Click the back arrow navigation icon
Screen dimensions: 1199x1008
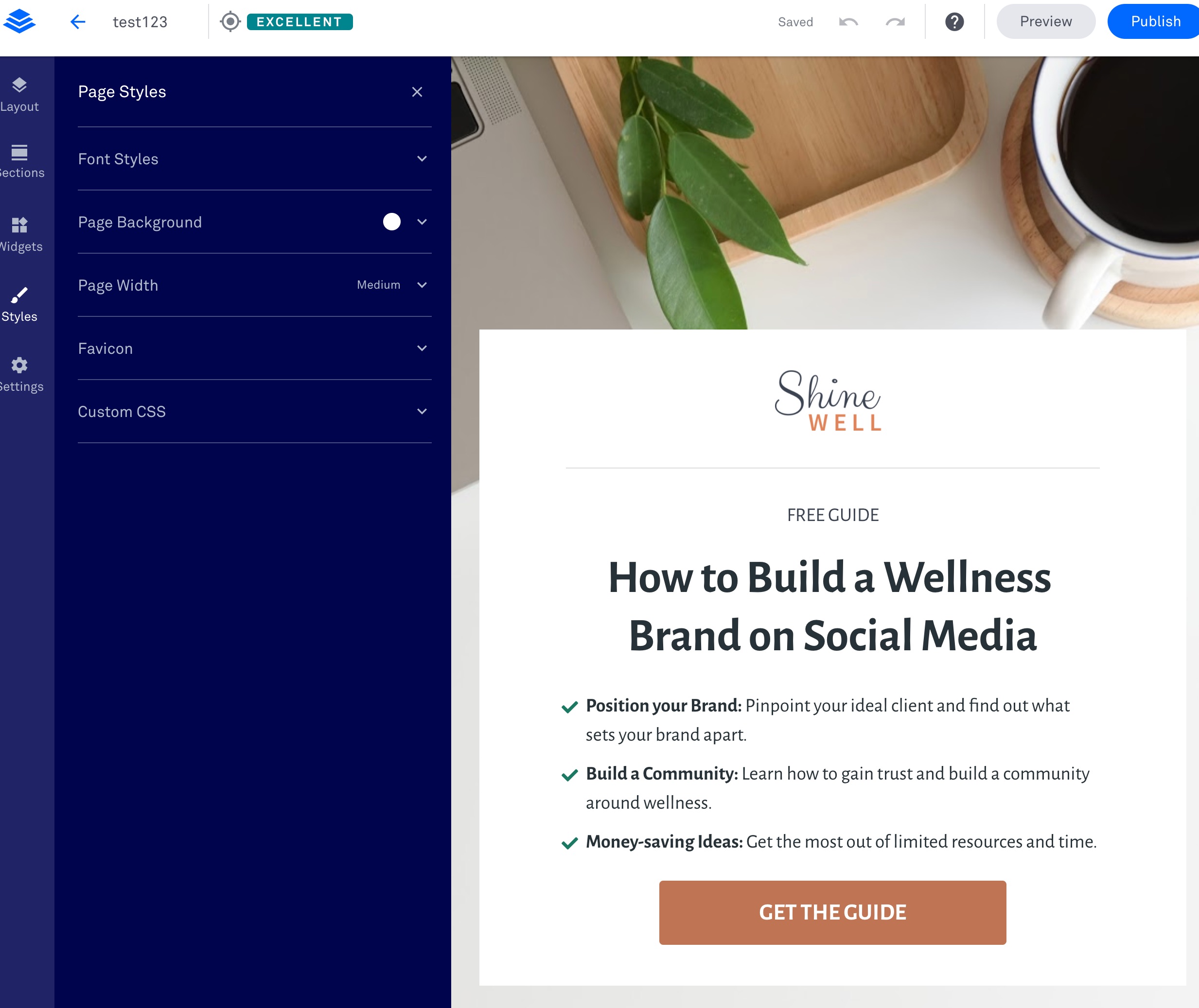click(79, 21)
